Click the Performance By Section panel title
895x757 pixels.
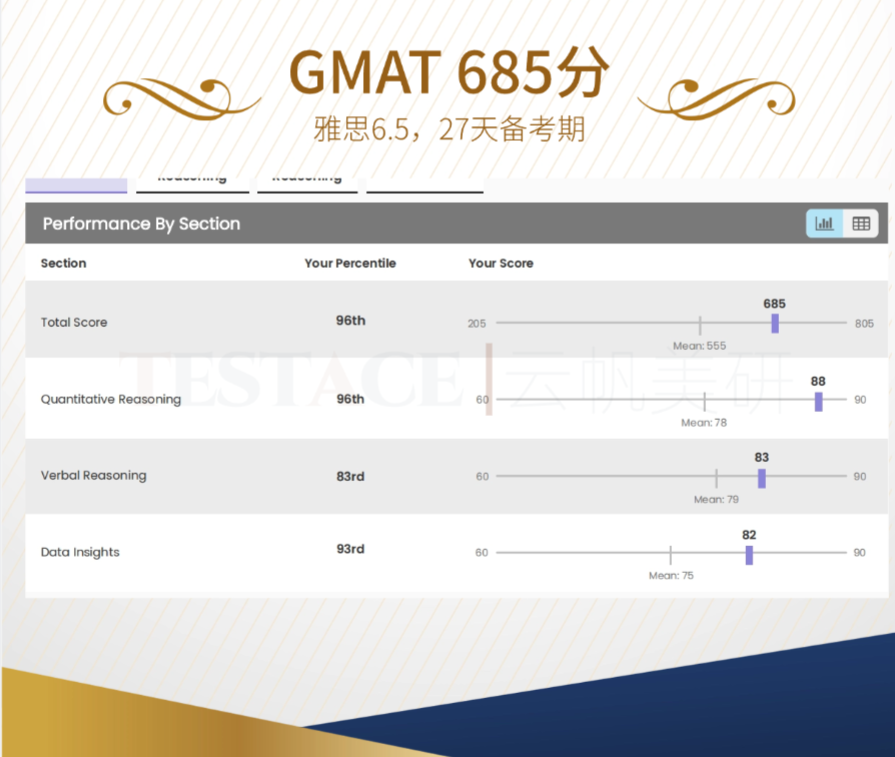[141, 224]
